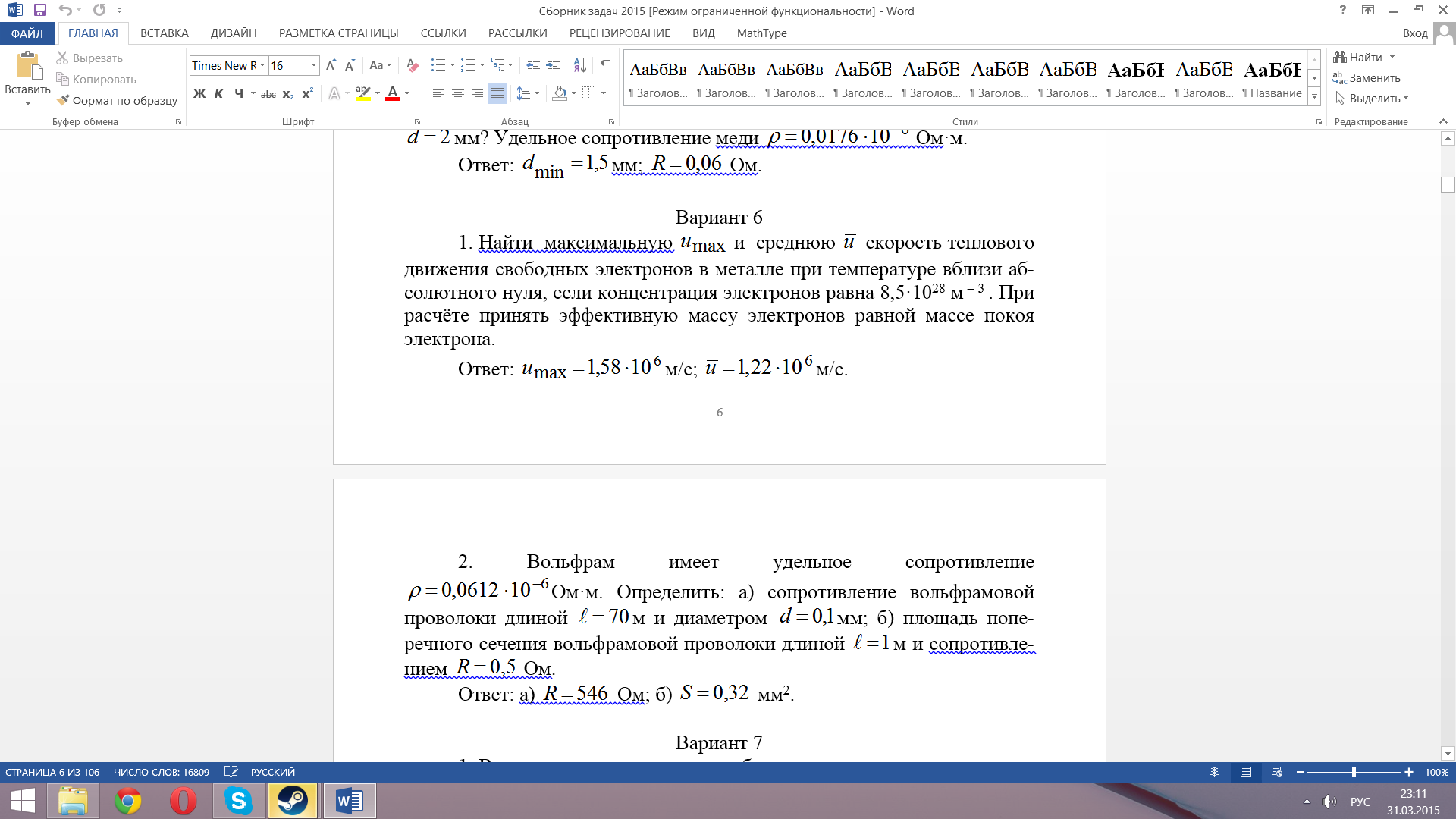
Task: Show paragraph marks with the pilcrow icon
Action: coord(604,66)
